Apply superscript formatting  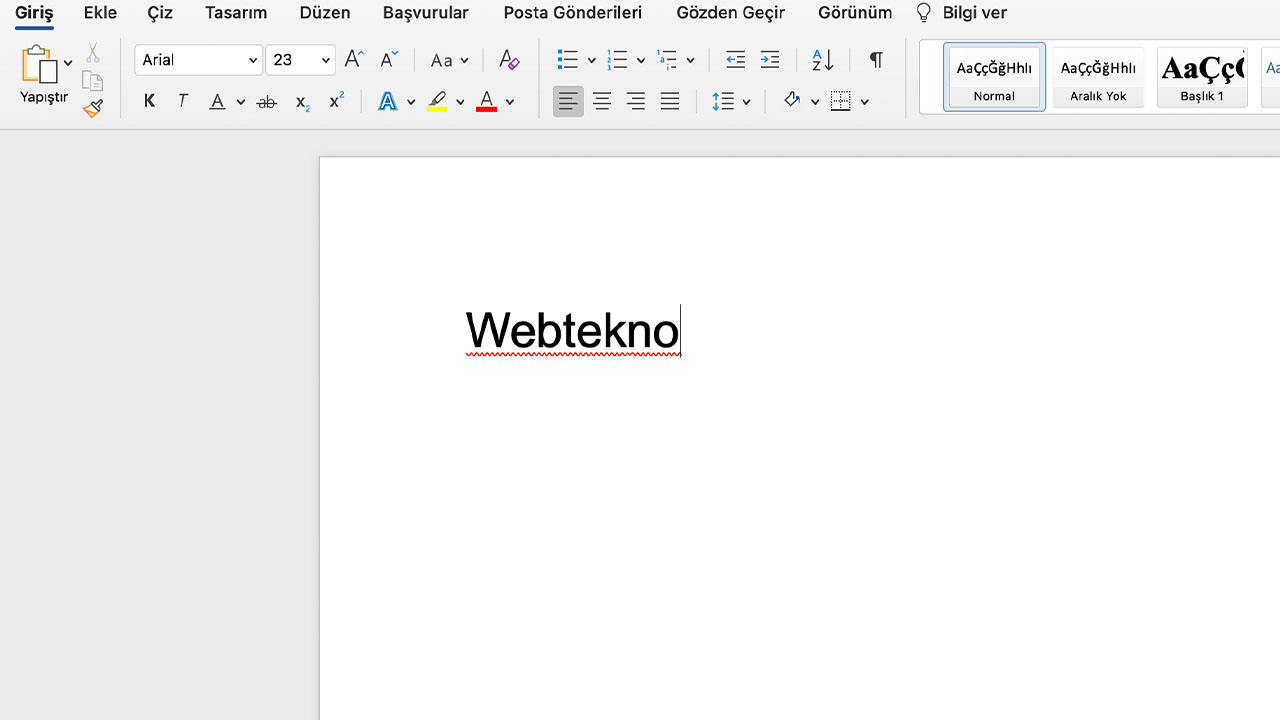coord(335,100)
